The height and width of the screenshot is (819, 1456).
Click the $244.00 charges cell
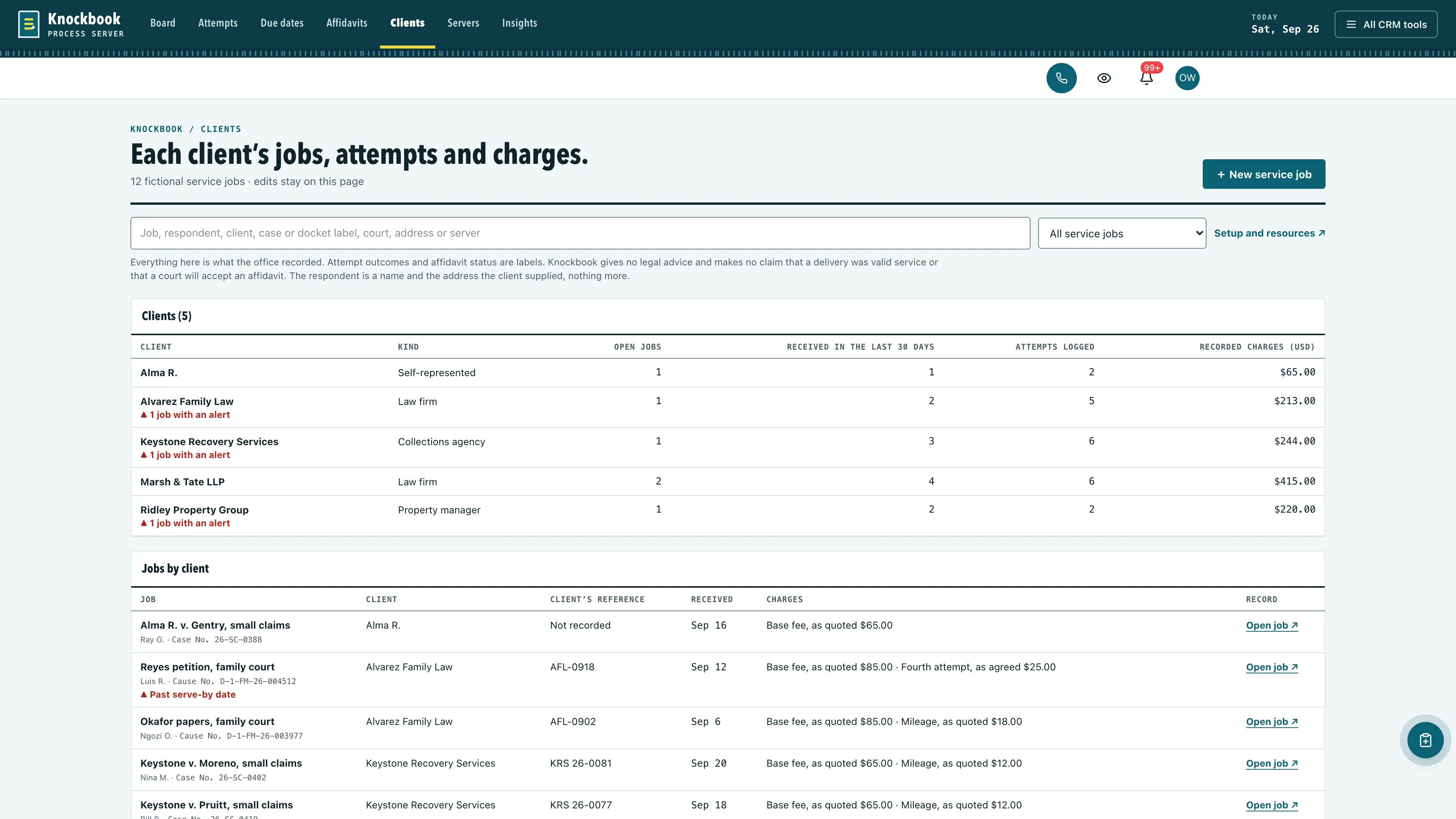1294,441
